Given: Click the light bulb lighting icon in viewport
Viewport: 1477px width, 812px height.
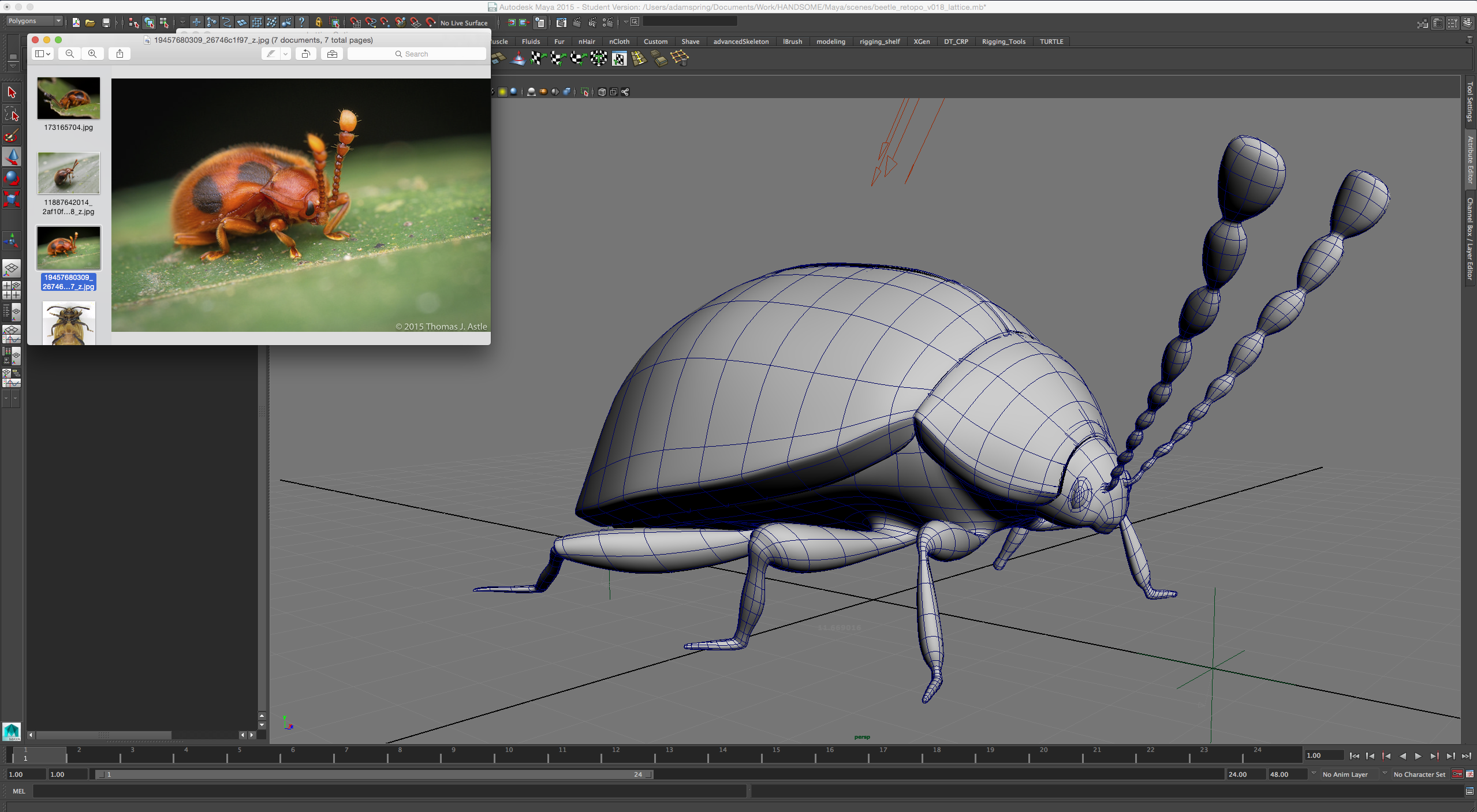Looking at the screenshot, I should 502,92.
